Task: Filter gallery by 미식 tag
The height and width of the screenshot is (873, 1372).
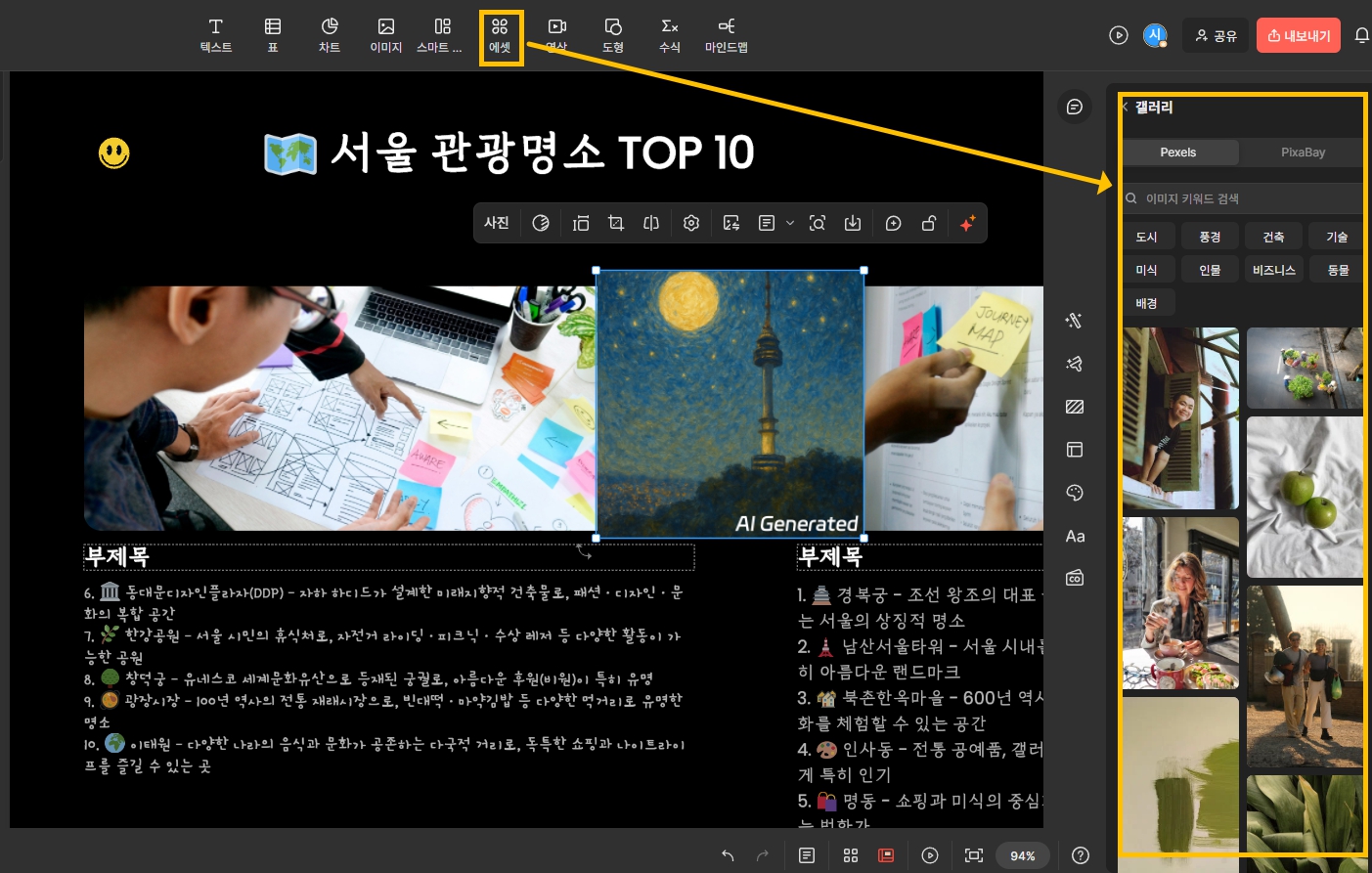Action: click(x=1146, y=270)
